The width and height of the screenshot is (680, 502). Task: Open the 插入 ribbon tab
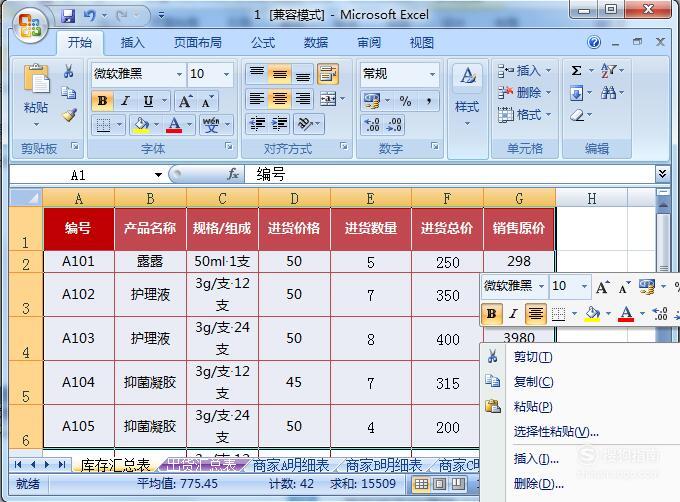132,42
